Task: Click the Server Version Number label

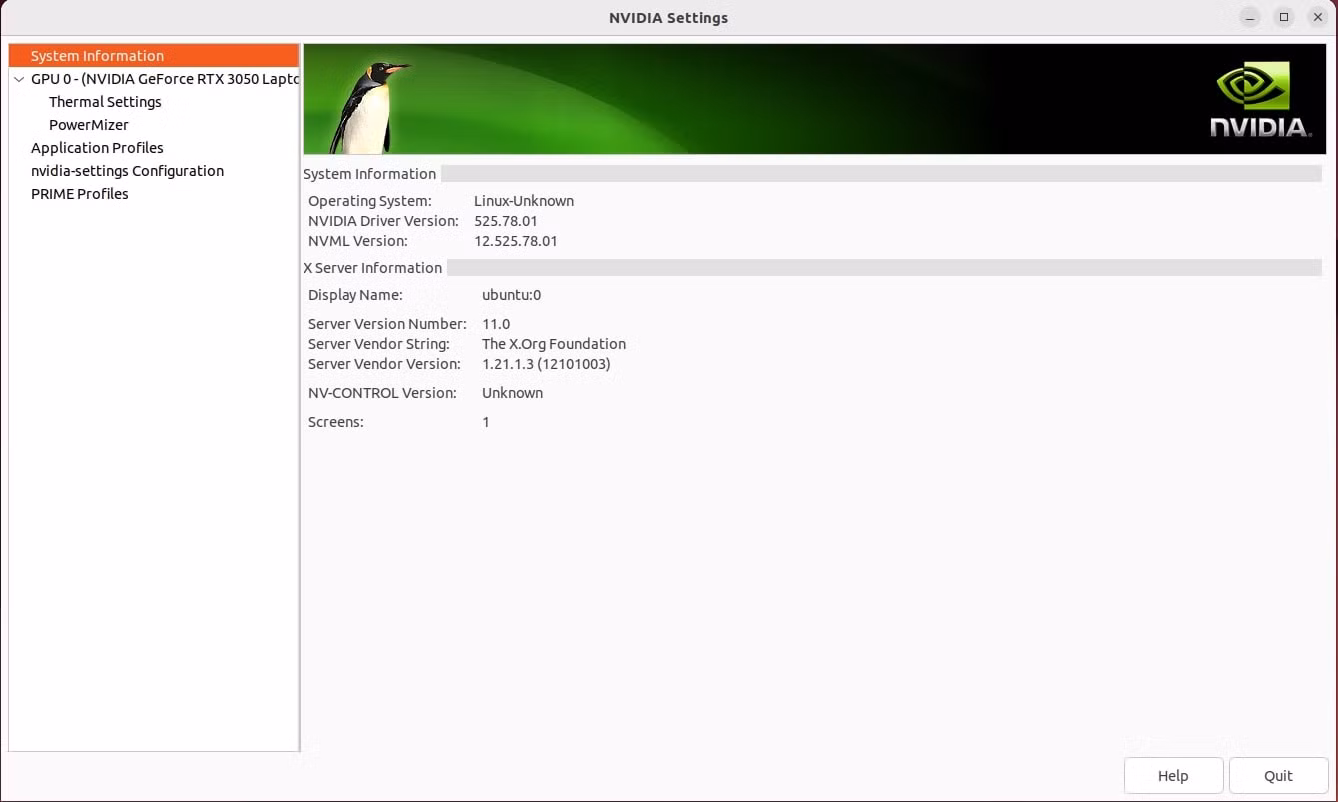Action: click(x=387, y=324)
